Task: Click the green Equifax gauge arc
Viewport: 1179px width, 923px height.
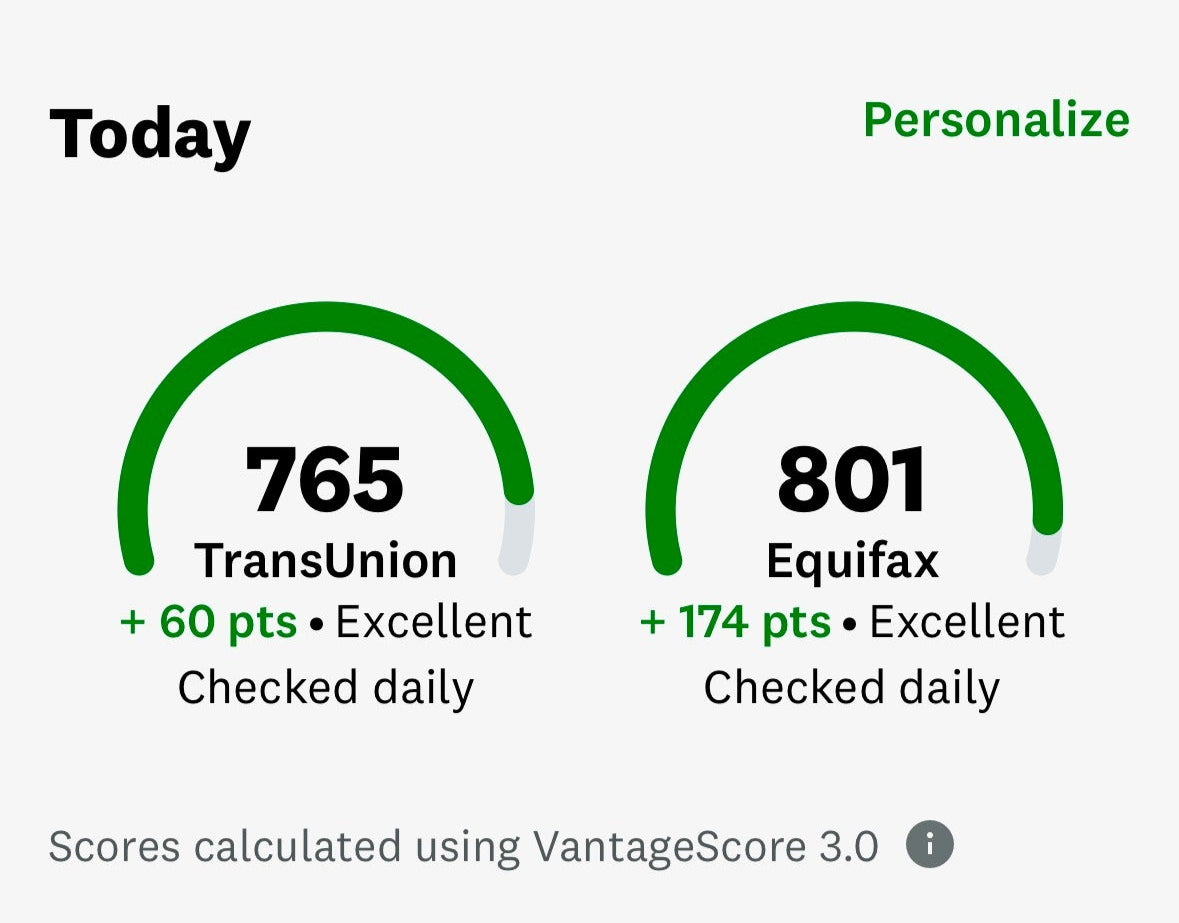Action: (x=853, y=320)
